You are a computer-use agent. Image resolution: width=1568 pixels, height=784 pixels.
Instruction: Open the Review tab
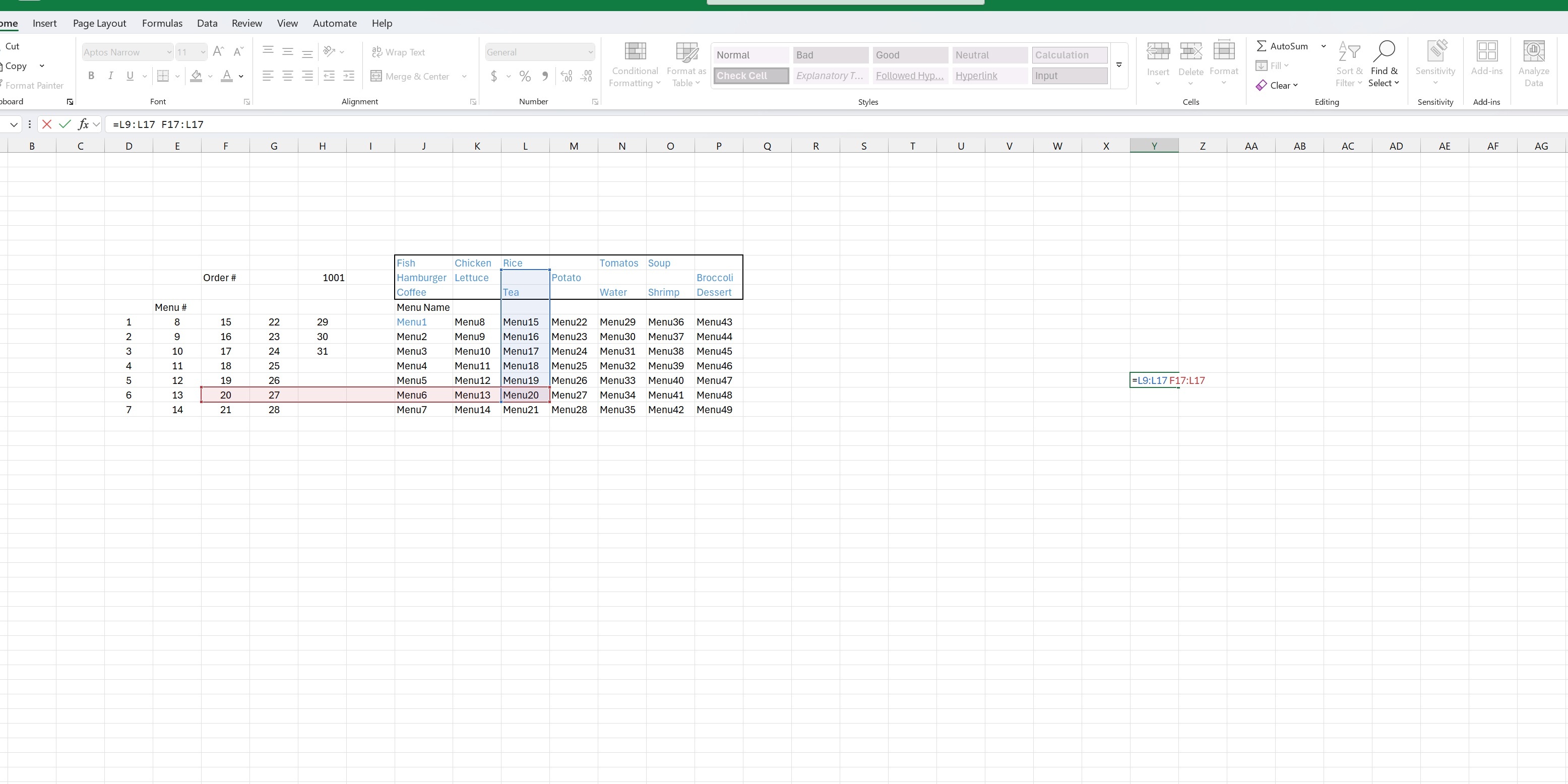coord(246,23)
